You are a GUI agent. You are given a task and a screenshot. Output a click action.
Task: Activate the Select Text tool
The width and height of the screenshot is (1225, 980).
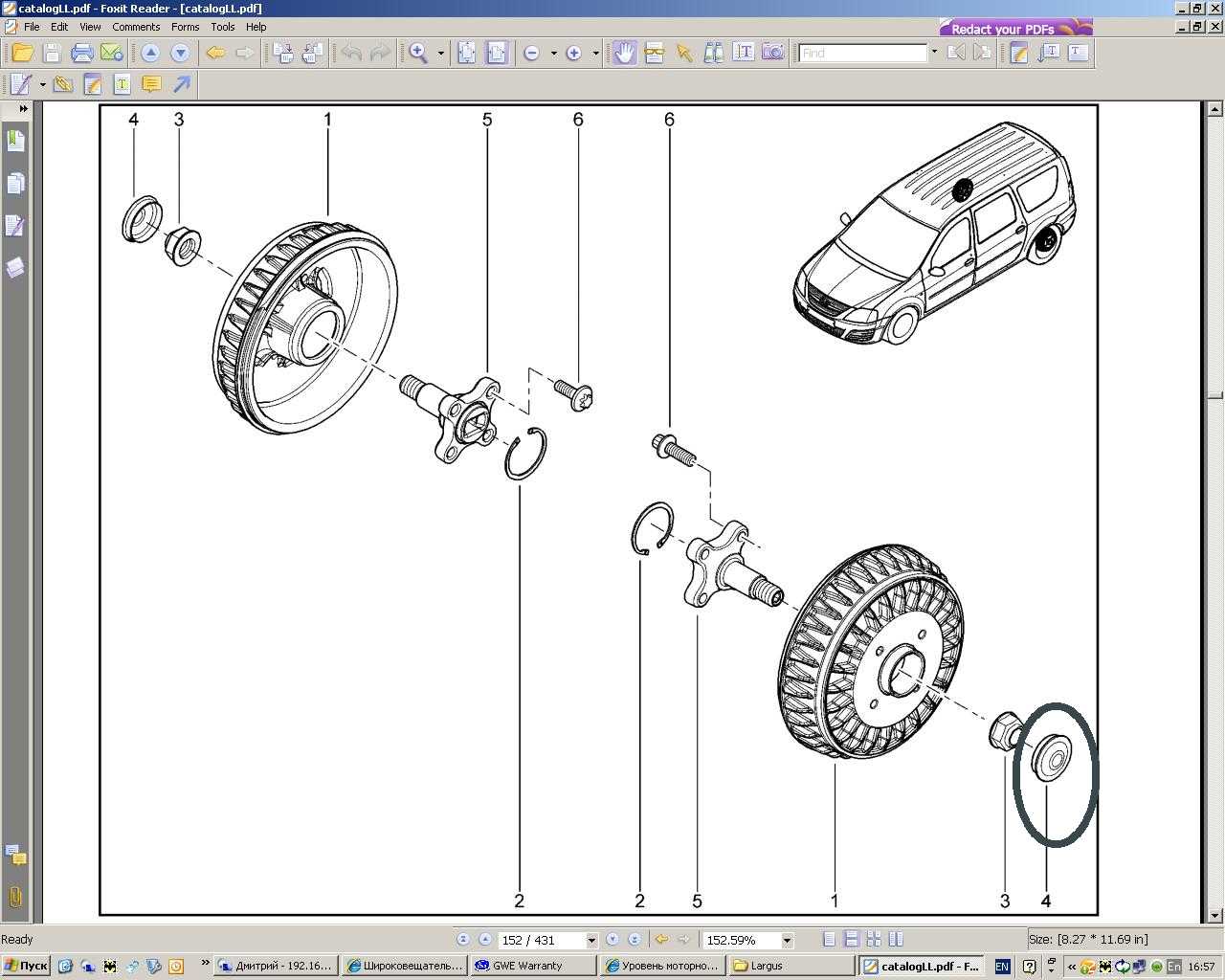pos(744,54)
